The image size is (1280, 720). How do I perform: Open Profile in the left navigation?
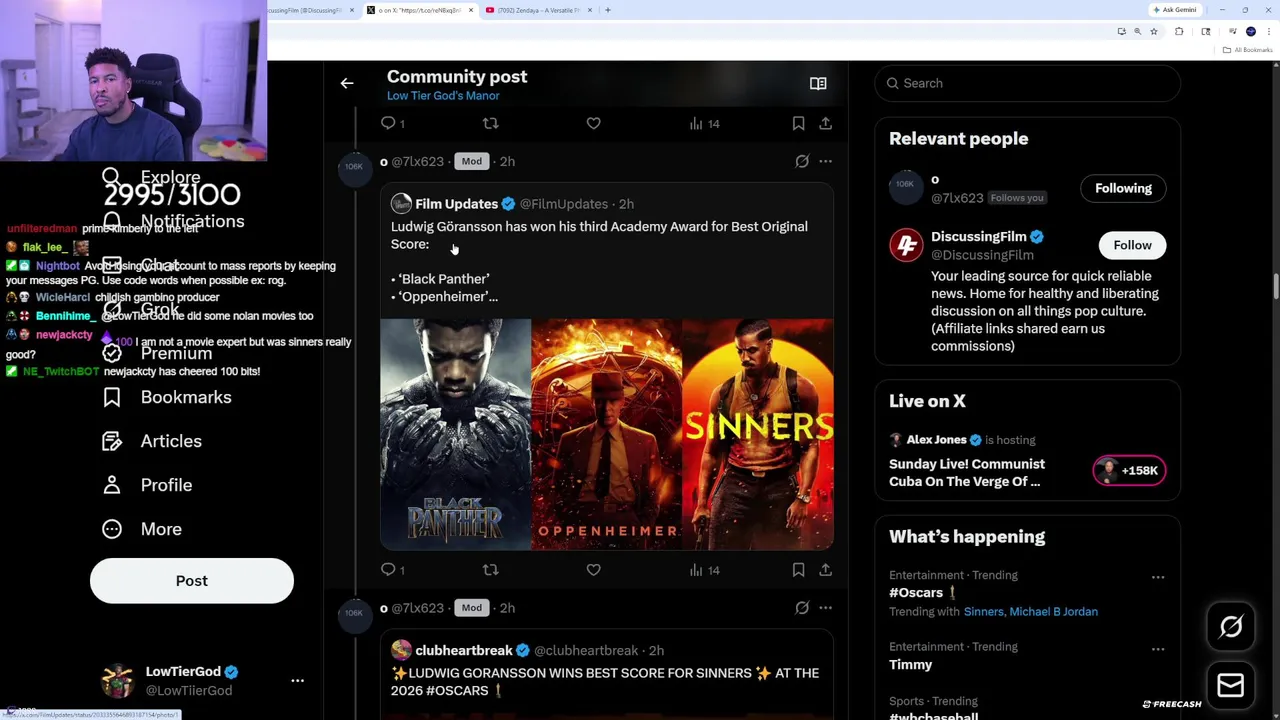147,485
